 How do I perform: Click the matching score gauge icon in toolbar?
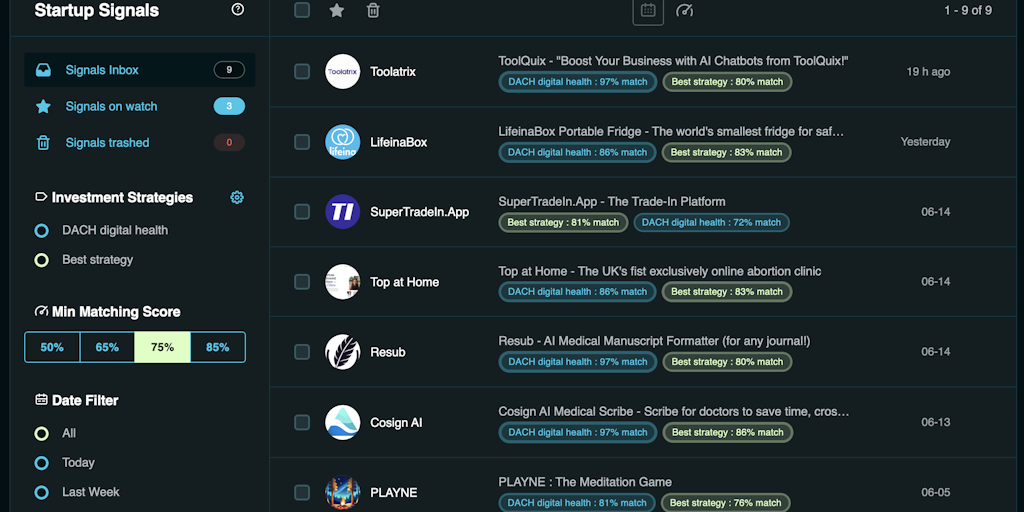tap(684, 10)
